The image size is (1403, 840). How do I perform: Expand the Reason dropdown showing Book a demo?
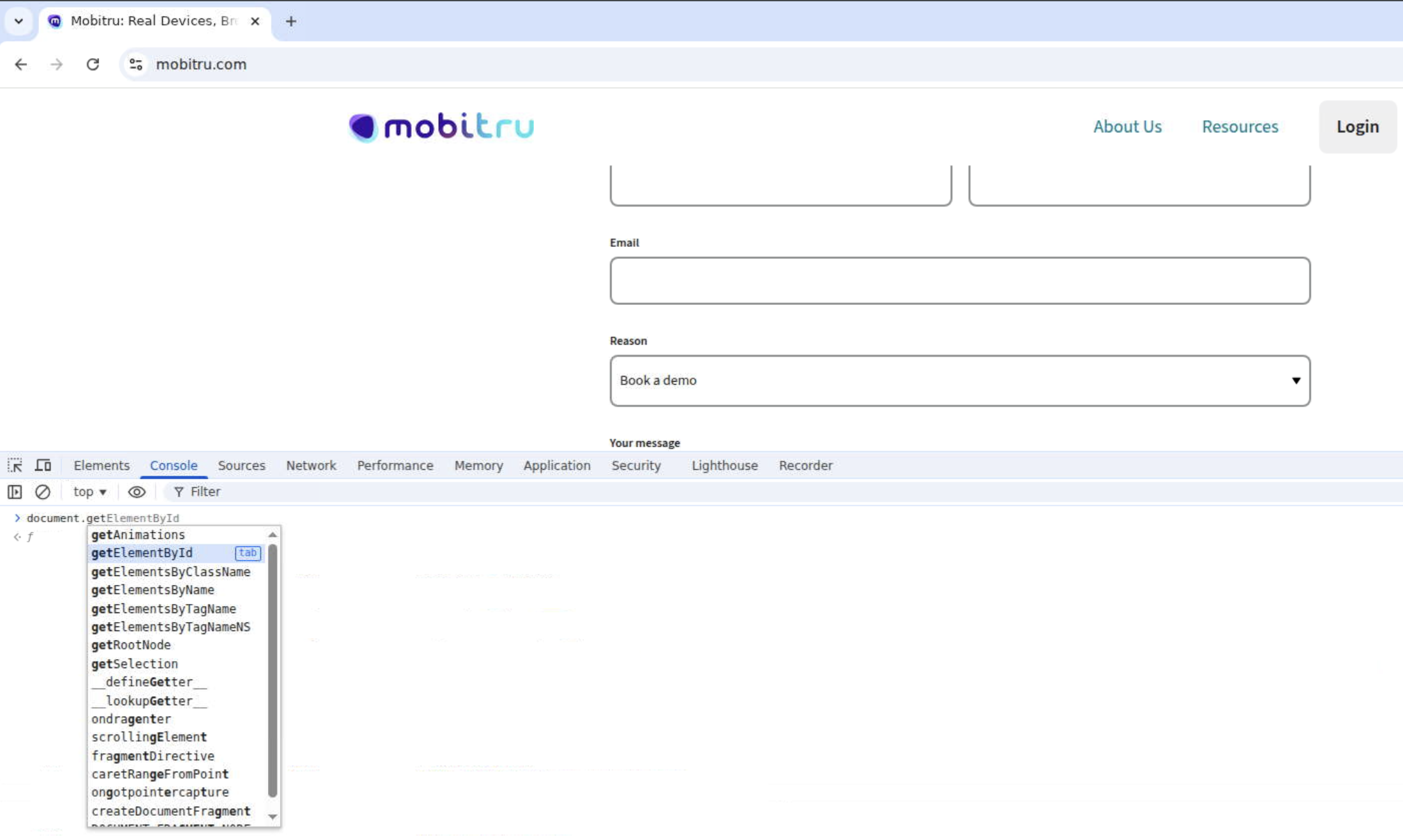click(x=959, y=380)
